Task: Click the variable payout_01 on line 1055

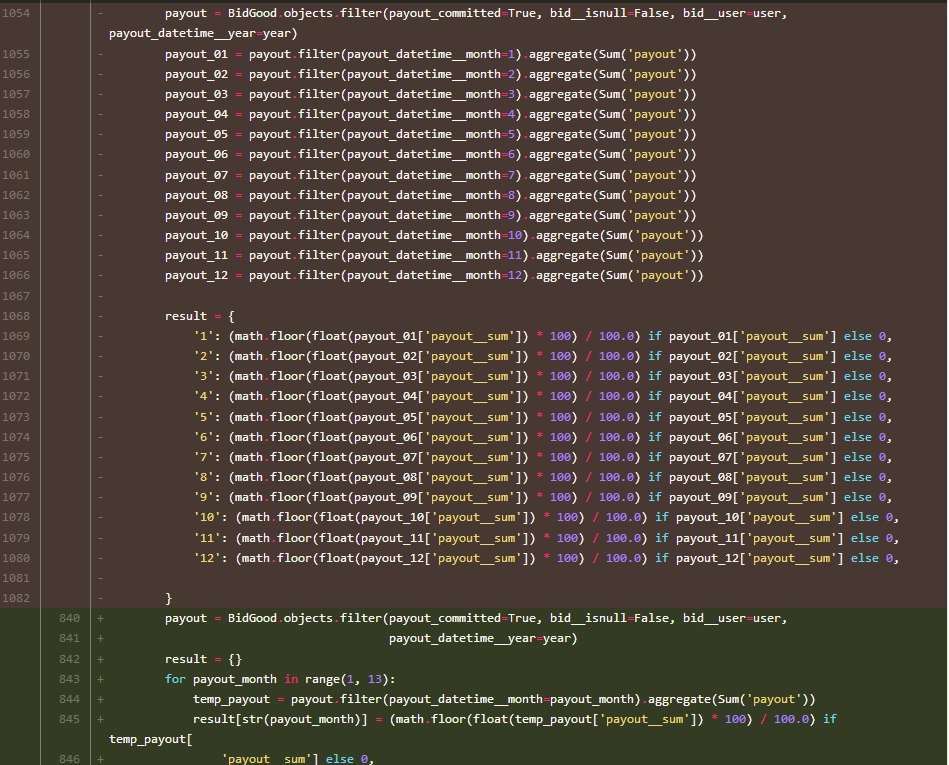Action: tap(197, 54)
